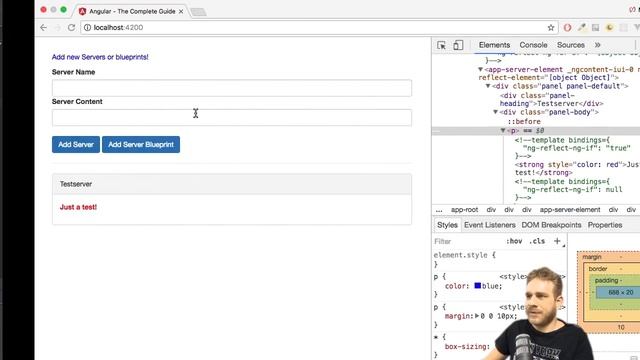Toggle the :hov element state panel
The height and width of the screenshot is (360, 640).
(x=514, y=241)
